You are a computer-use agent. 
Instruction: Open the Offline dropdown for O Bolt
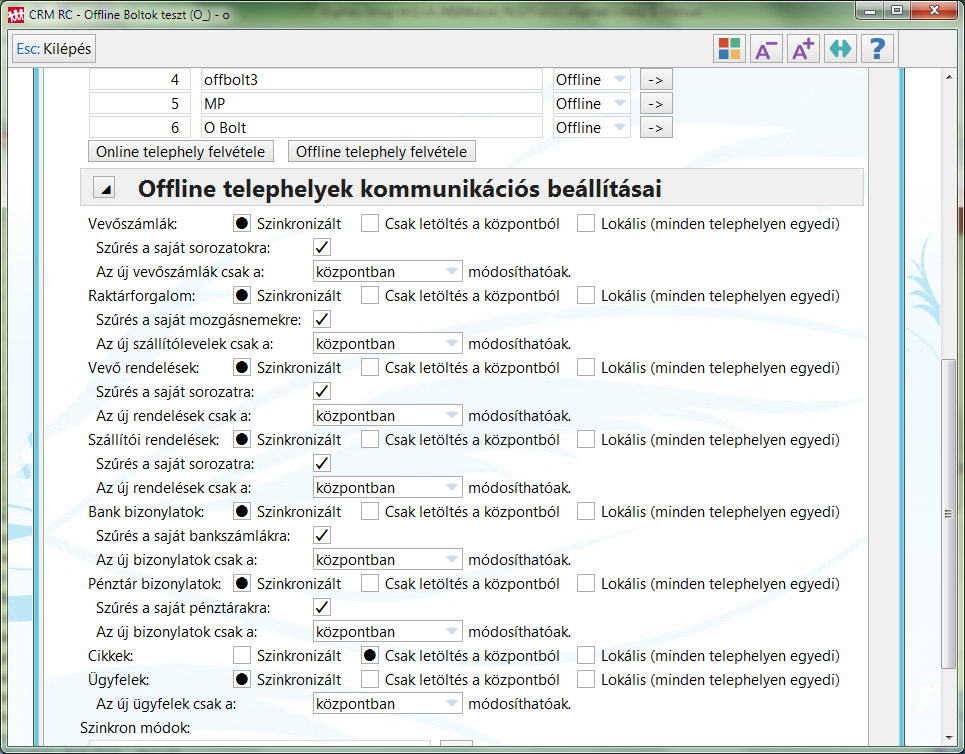[x=591, y=128]
